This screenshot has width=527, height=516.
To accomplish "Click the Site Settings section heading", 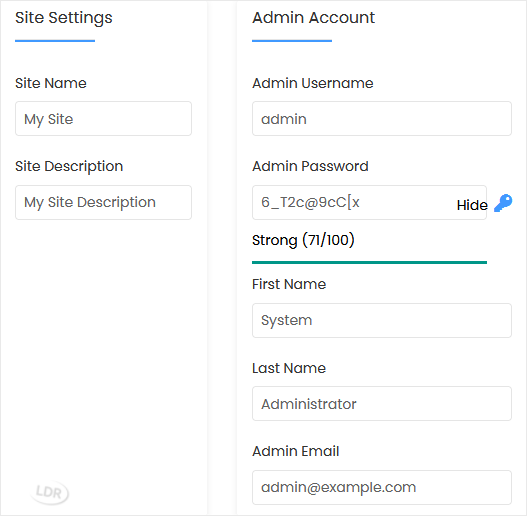I will click(64, 18).
